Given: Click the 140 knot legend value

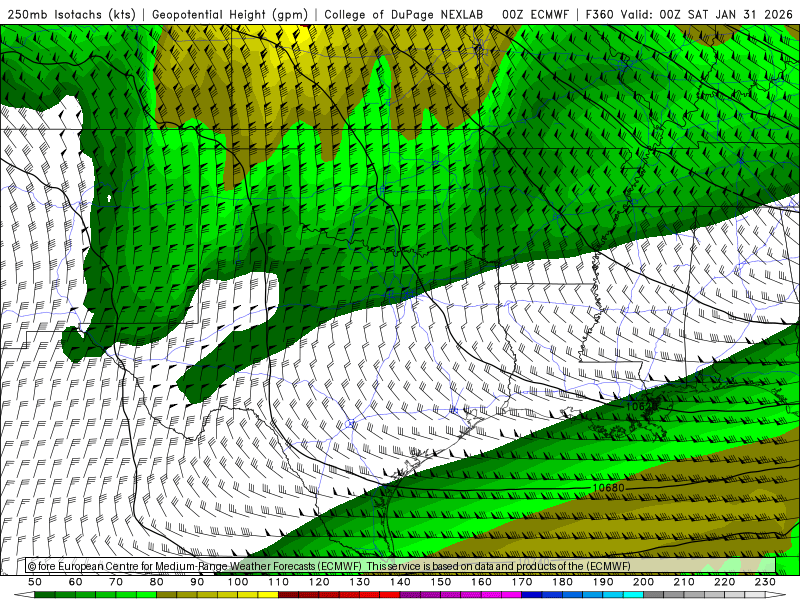Looking at the screenshot, I should [400, 582].
